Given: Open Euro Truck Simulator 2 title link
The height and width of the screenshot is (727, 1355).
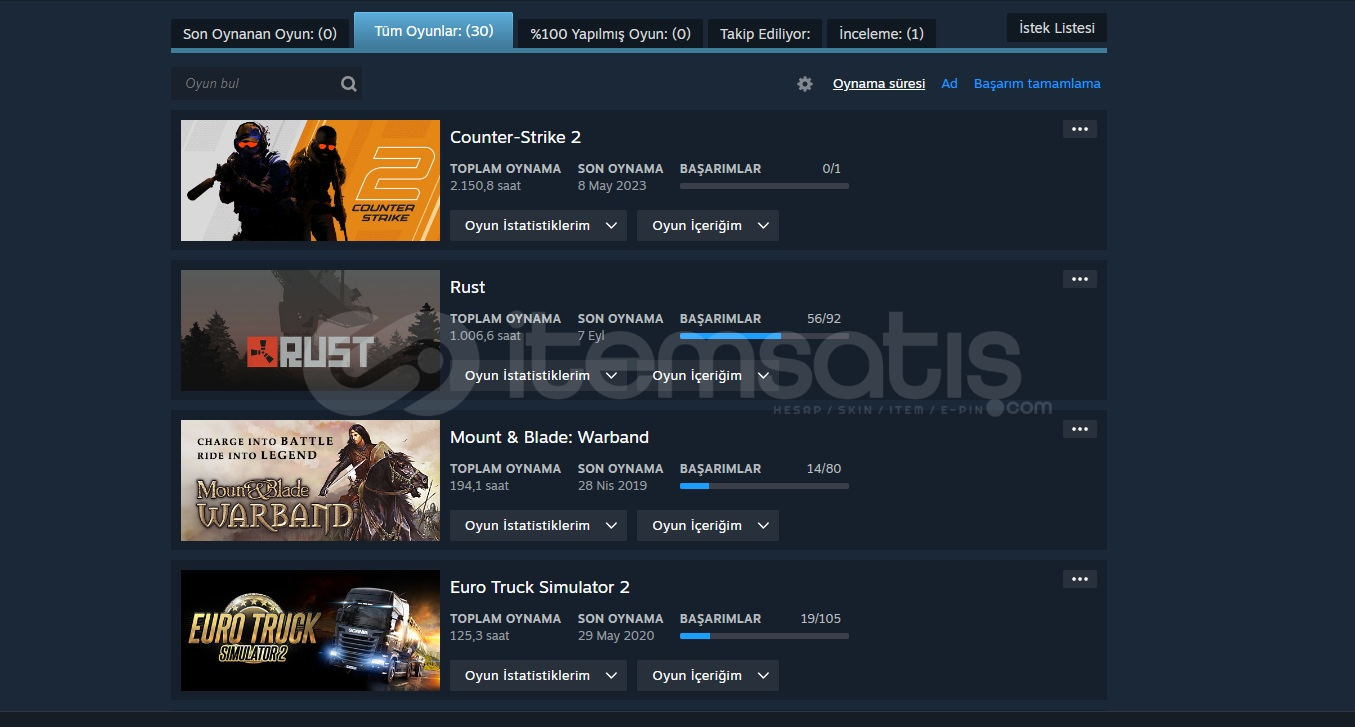Looking at the screenshot, I should (x=540, y=587).
